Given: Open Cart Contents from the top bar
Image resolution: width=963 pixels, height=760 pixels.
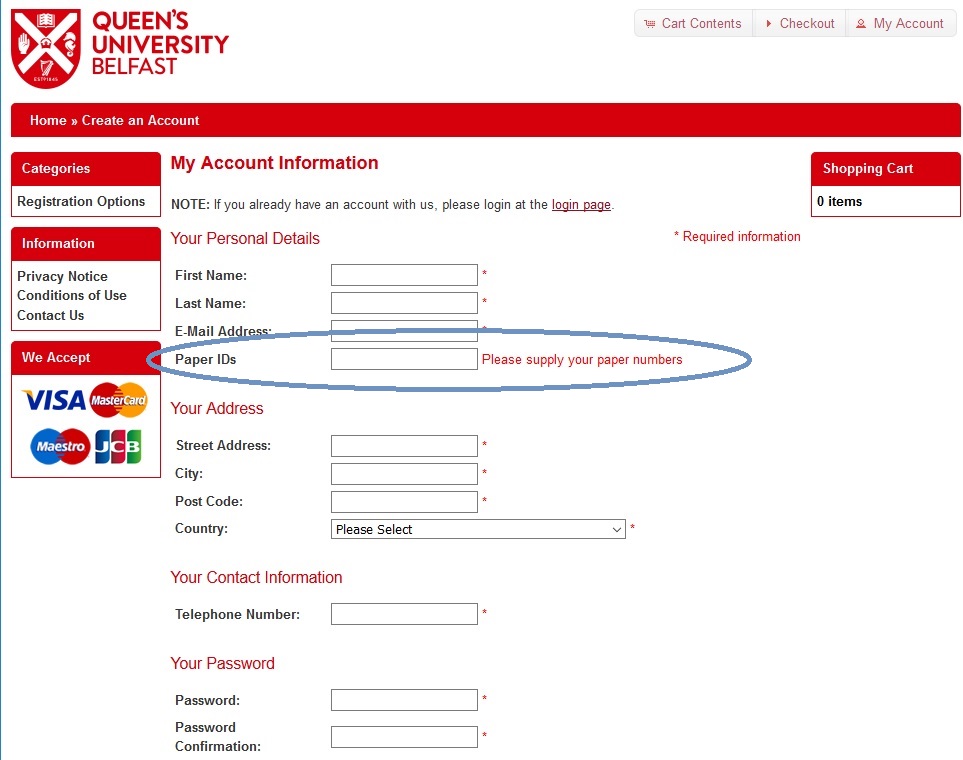Looking at the screenshot, I should click(x=692, y=24).
